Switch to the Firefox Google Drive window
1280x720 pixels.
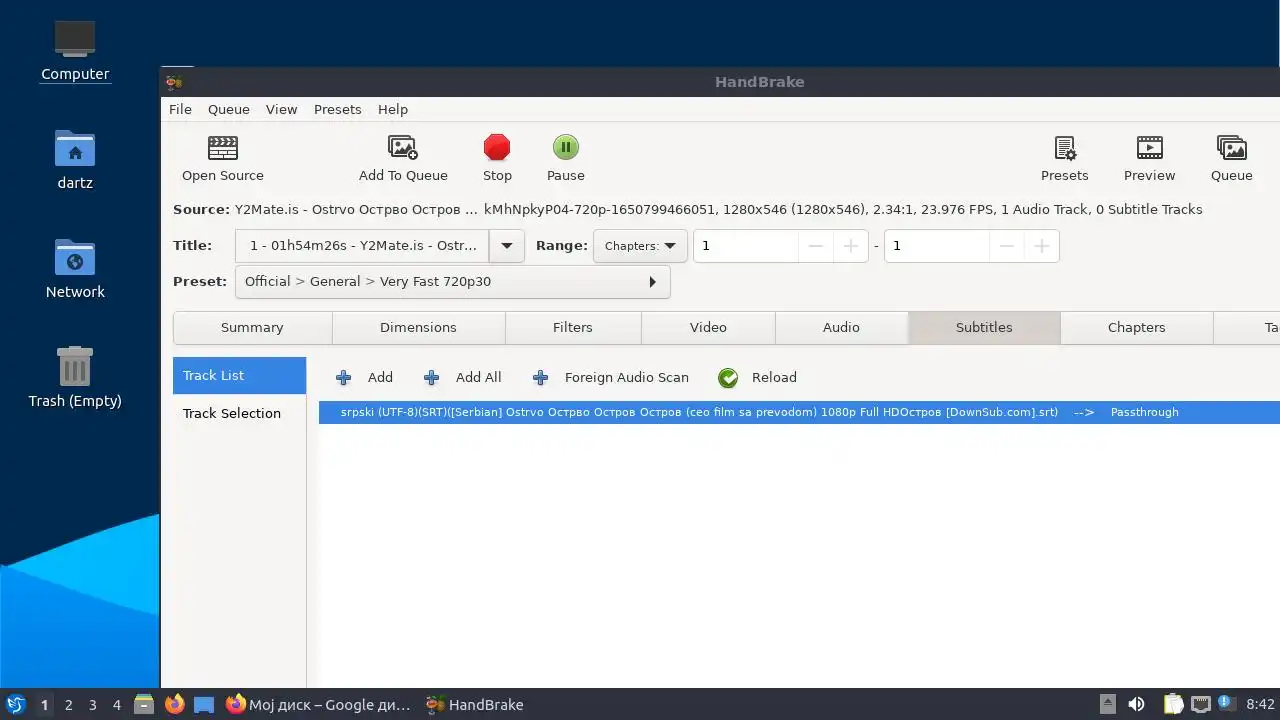pos(318,704)
